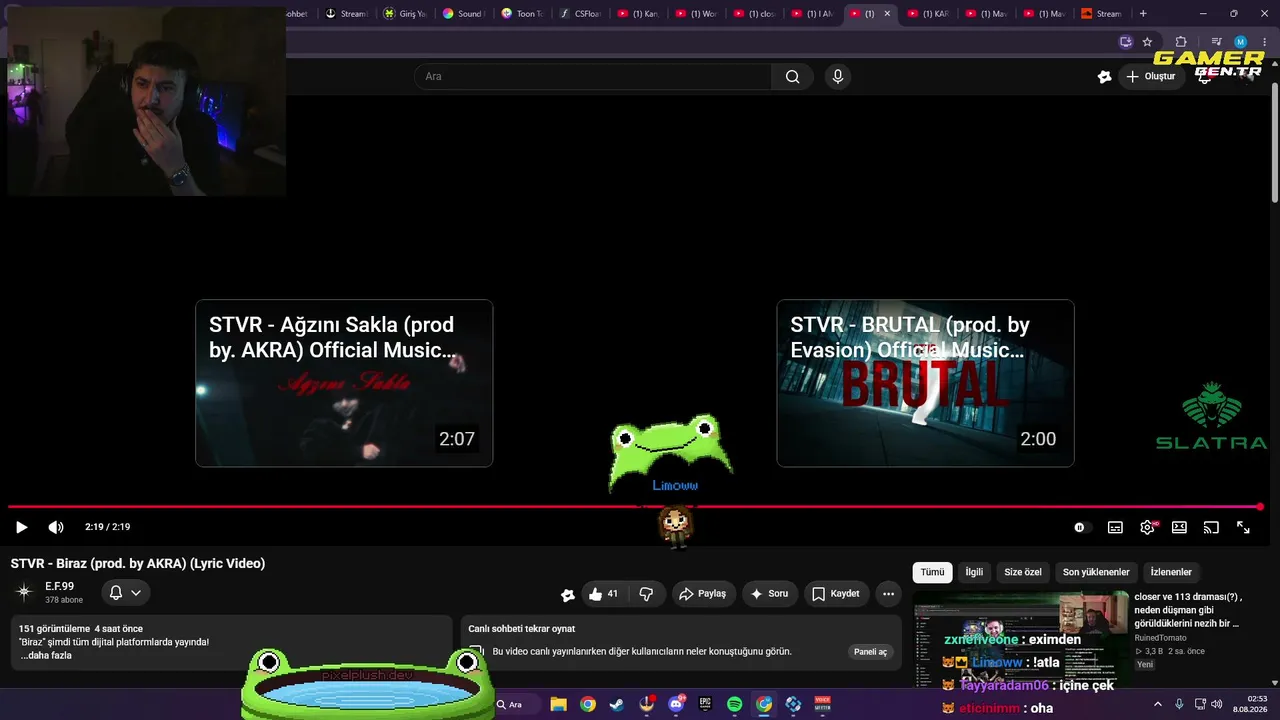Open suggested video Ağzını Sakla
Image resolution: width=1280 pixels, height=720 pixels.
click(344, 383)
